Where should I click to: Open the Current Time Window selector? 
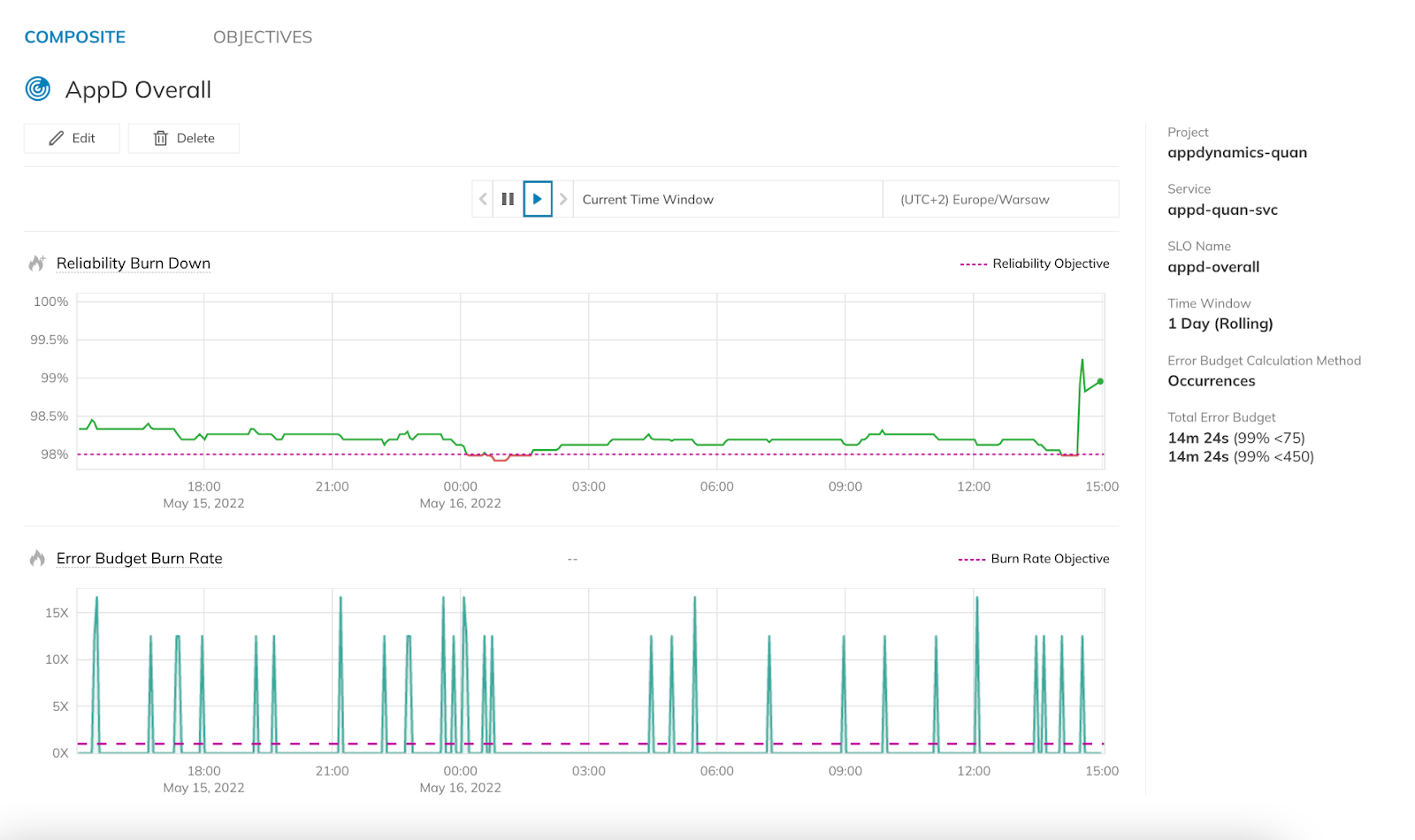(x=728, y=199)
